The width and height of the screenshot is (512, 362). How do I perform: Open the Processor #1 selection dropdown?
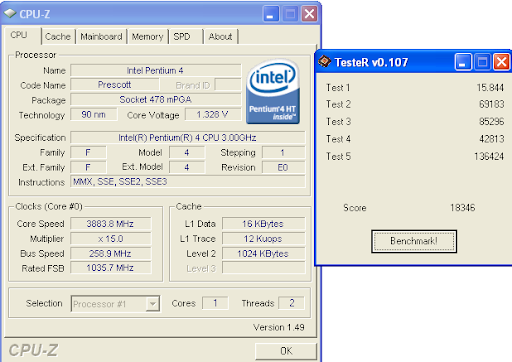[115, 304]
